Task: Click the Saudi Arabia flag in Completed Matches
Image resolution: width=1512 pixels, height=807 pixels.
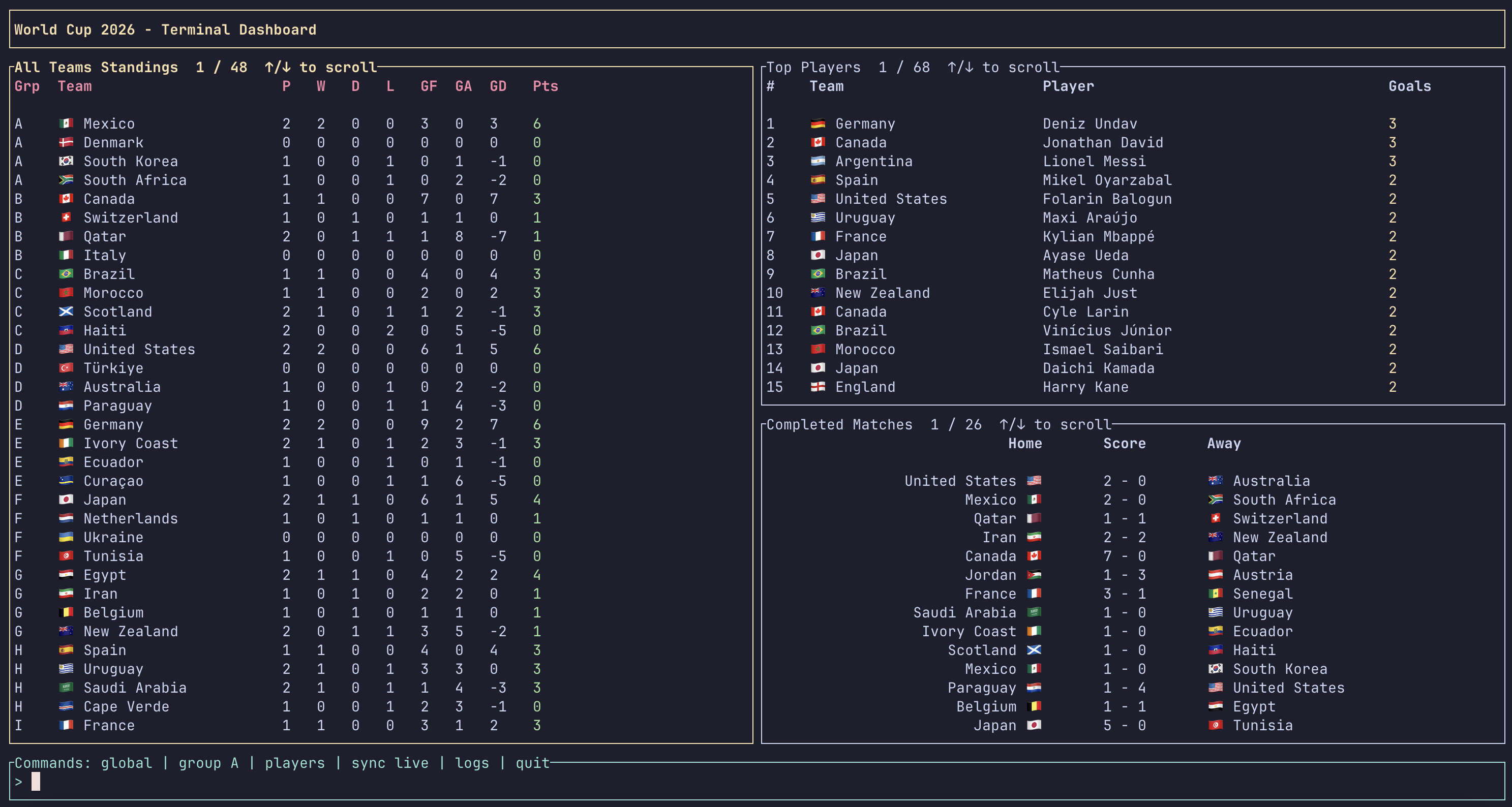Action: (1034, 612)
